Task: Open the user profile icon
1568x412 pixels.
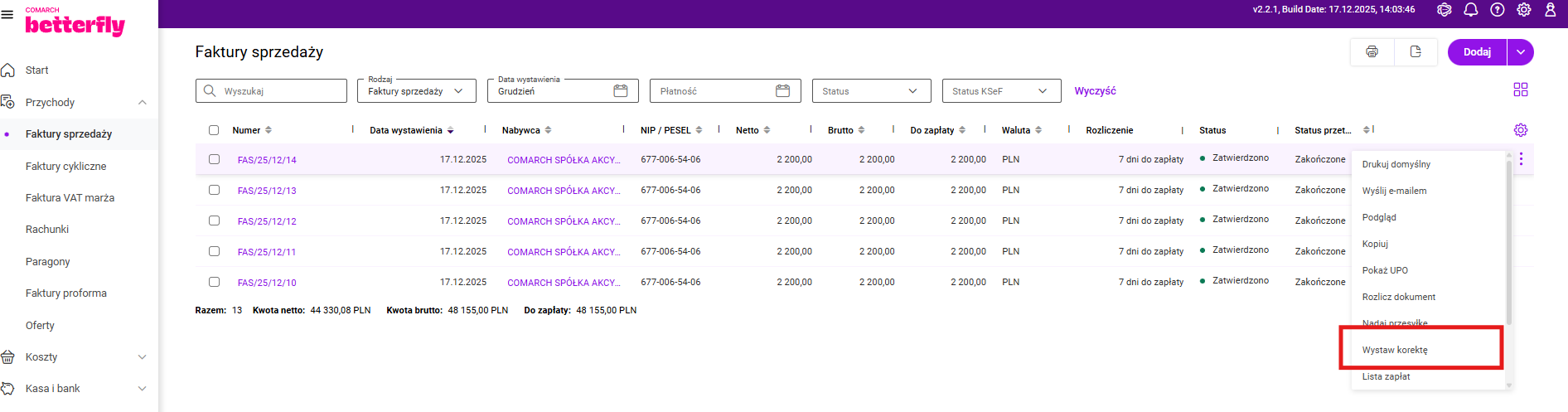Action: point(1551,10)
